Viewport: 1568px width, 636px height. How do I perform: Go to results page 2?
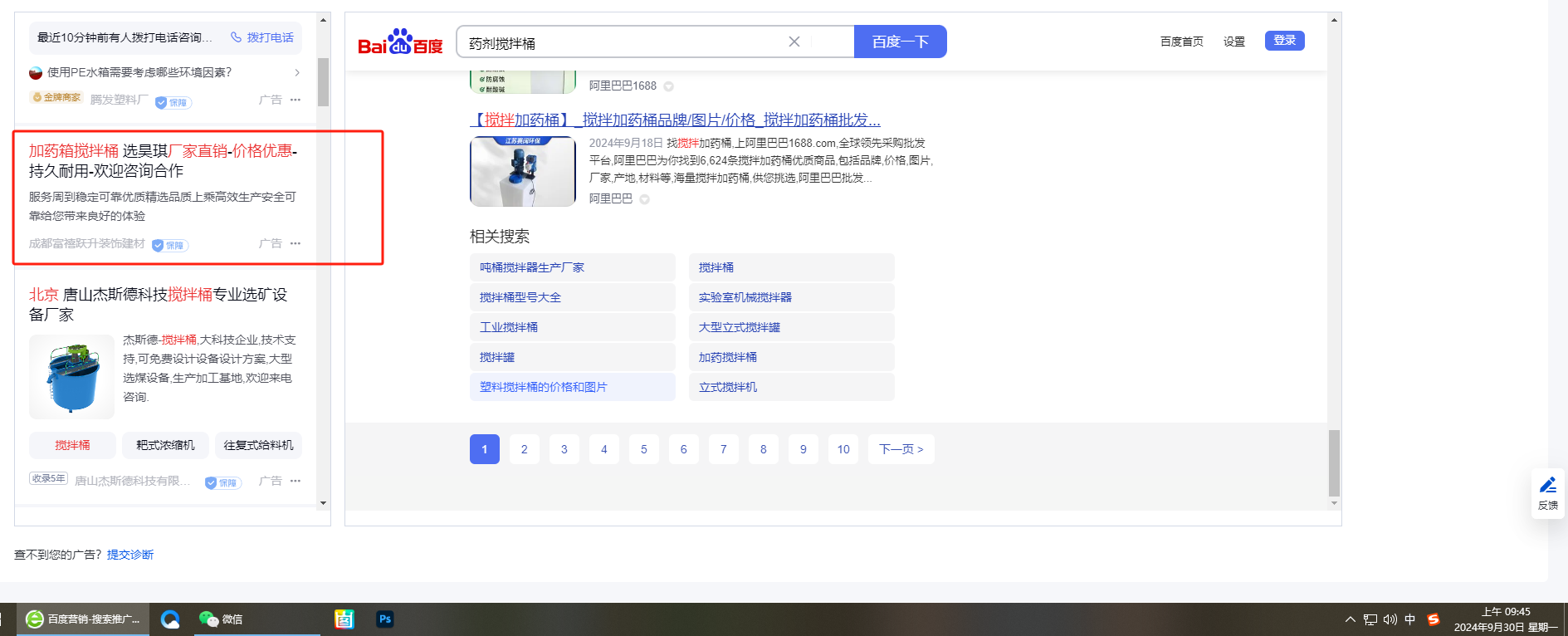click(x=525, y=449)
